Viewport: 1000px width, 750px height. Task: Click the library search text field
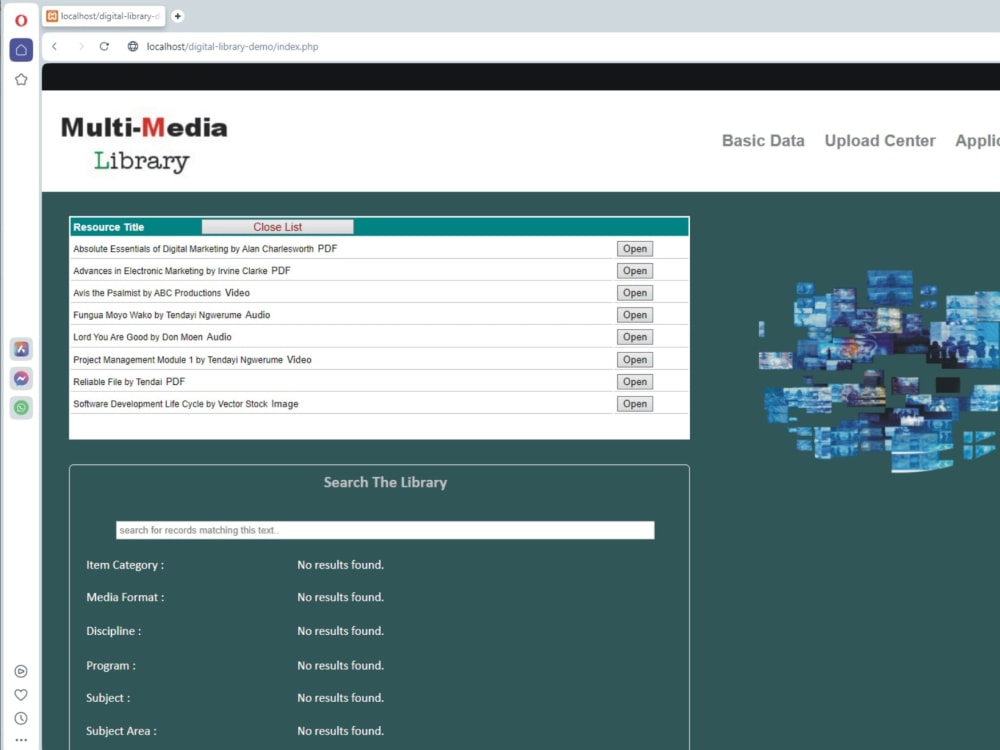pos(385,530)
